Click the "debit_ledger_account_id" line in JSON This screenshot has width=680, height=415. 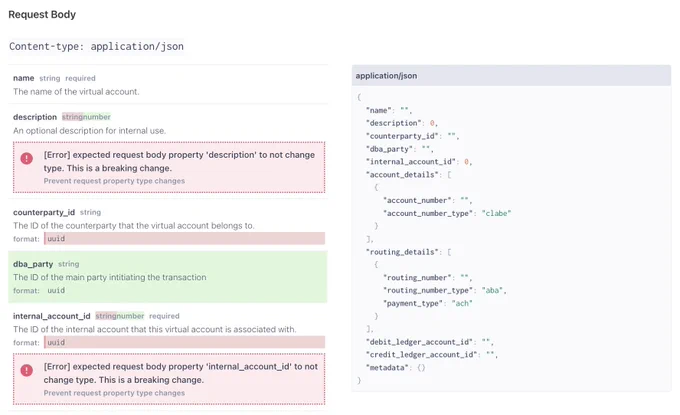coord(430,342)
